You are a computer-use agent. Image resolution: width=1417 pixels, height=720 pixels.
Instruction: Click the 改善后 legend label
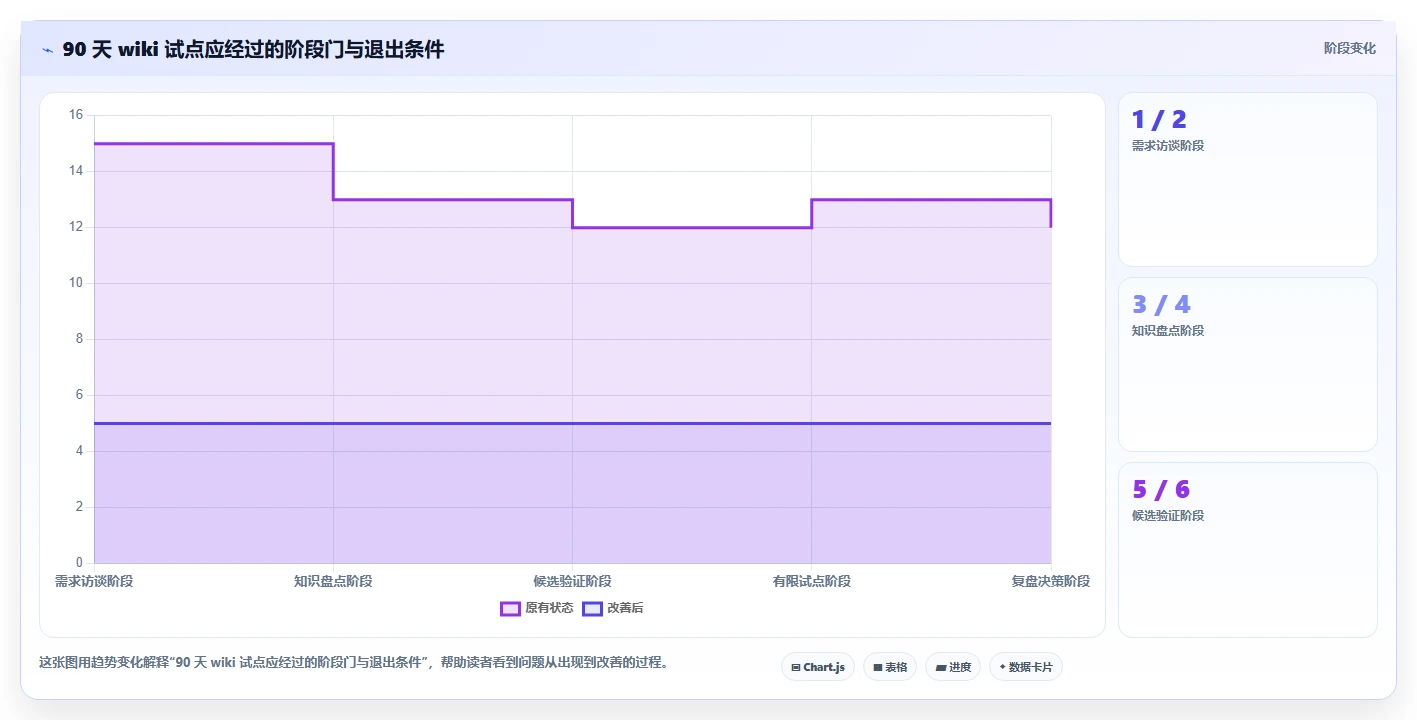pyautogui.click(x=625, y=608)
